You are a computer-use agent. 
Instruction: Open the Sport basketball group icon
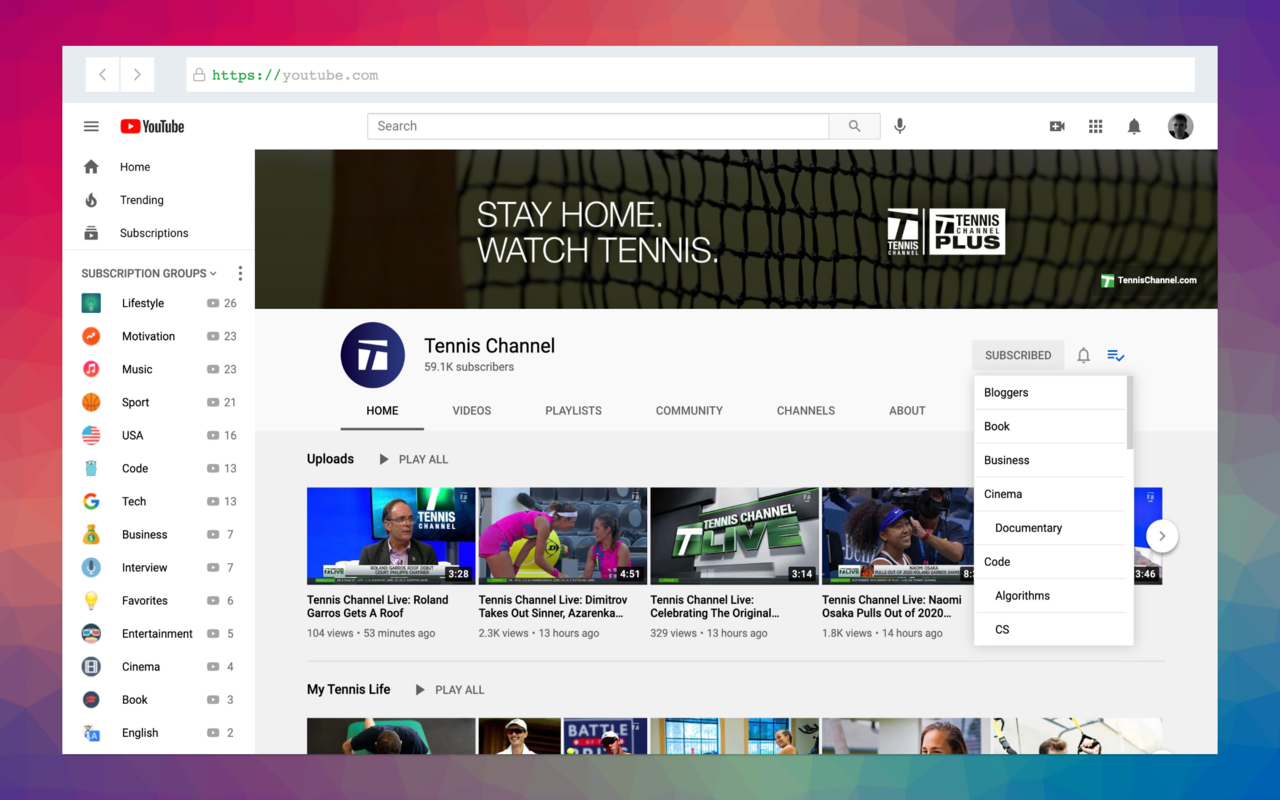click(x=91, y=402)
